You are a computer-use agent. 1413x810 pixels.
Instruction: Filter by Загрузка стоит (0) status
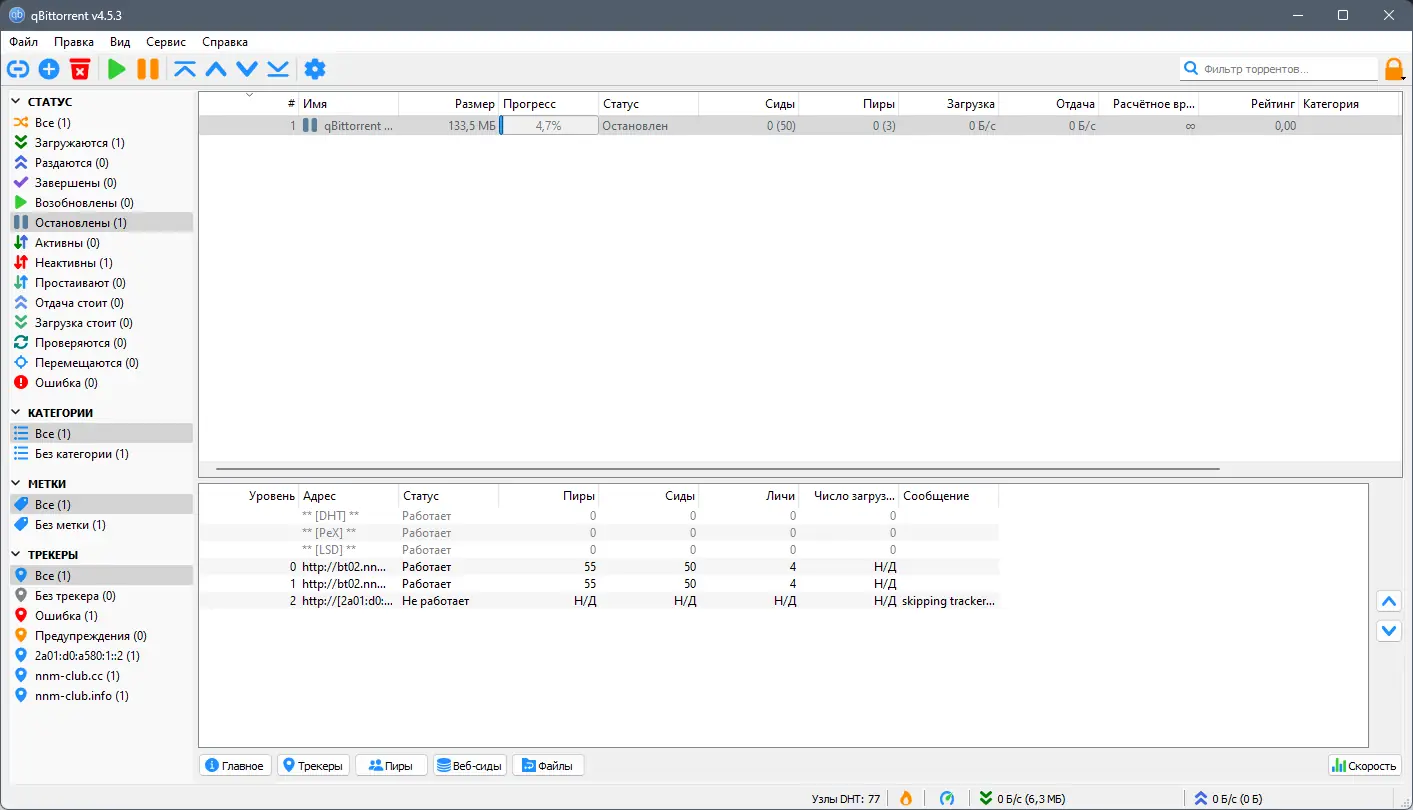click(x=101, y=323)
